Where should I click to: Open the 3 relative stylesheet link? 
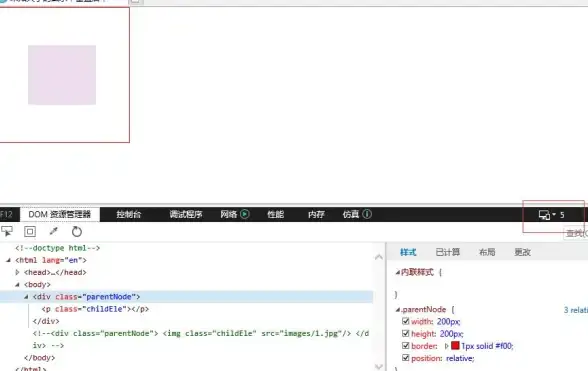pyautogui.click(x=576, y=310)
